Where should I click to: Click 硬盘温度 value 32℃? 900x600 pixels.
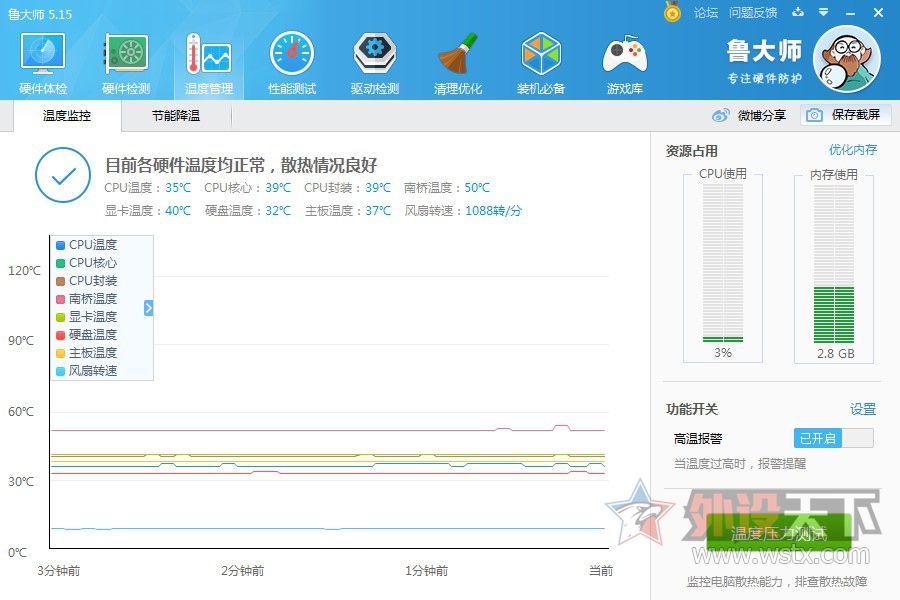[278, 211]
